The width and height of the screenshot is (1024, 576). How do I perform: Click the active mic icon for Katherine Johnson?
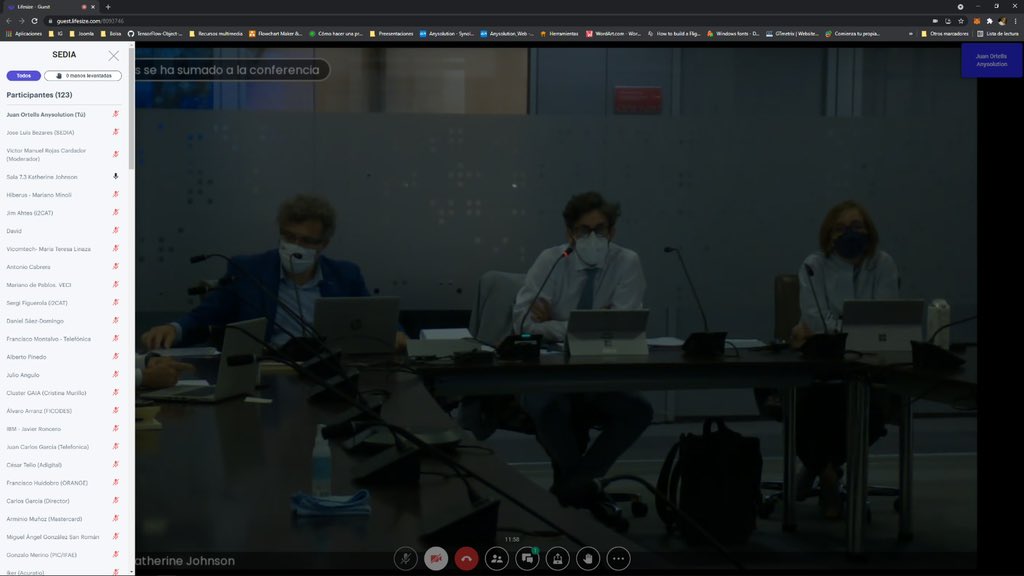[x=116, y=177]
